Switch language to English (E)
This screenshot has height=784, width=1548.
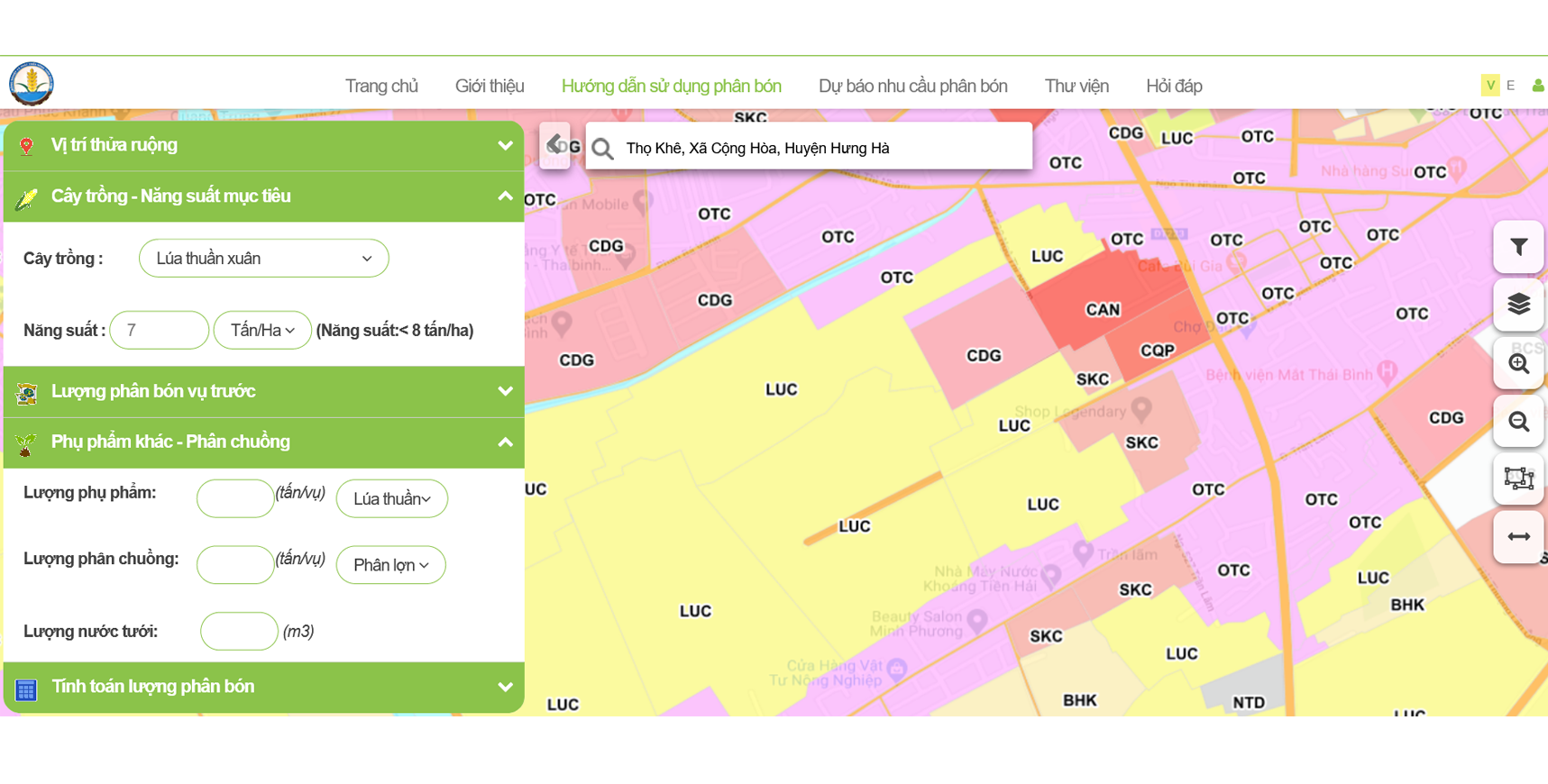click(x=1511, y=86)
